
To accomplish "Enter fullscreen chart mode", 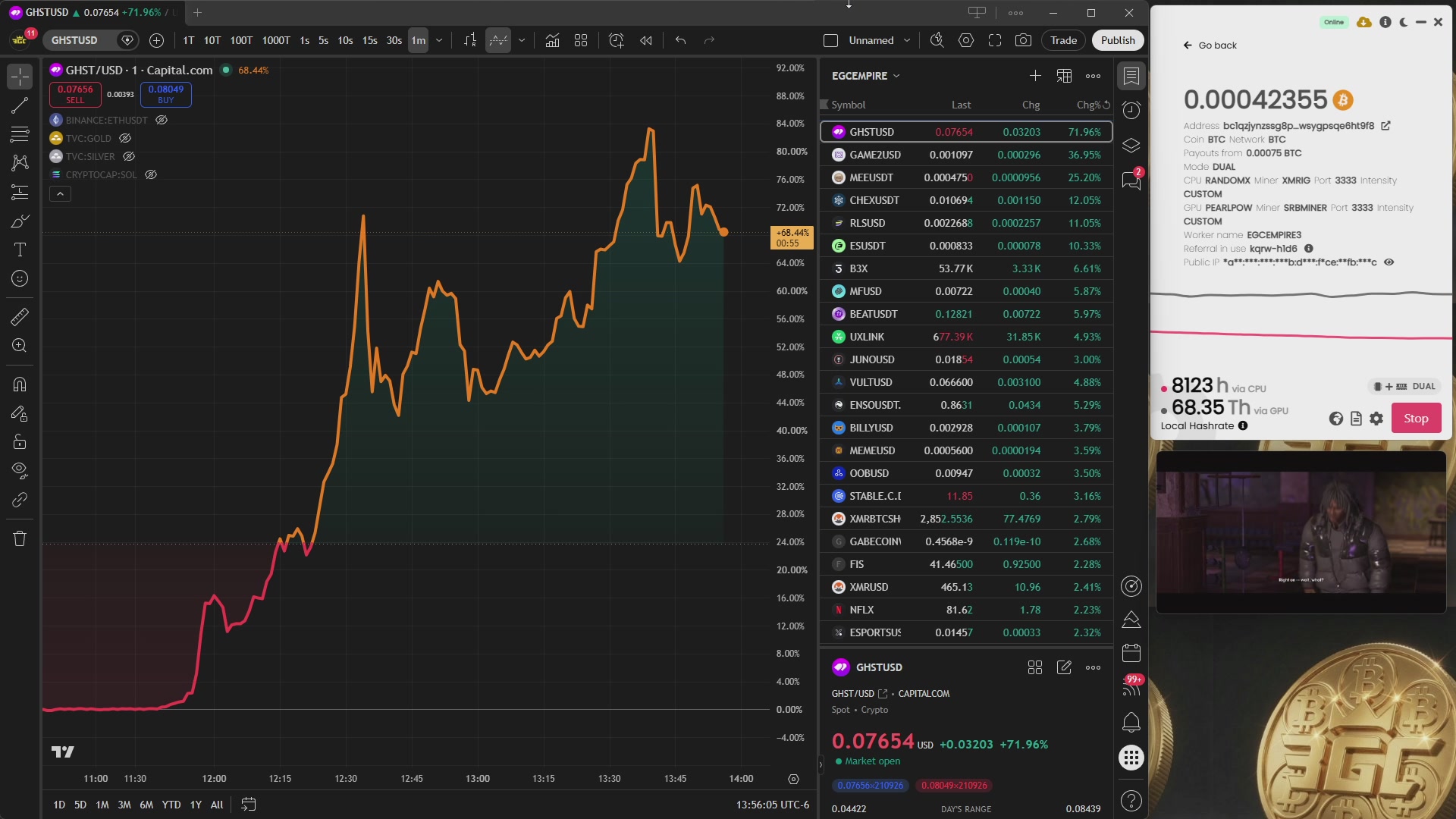I will coord(995,40).
